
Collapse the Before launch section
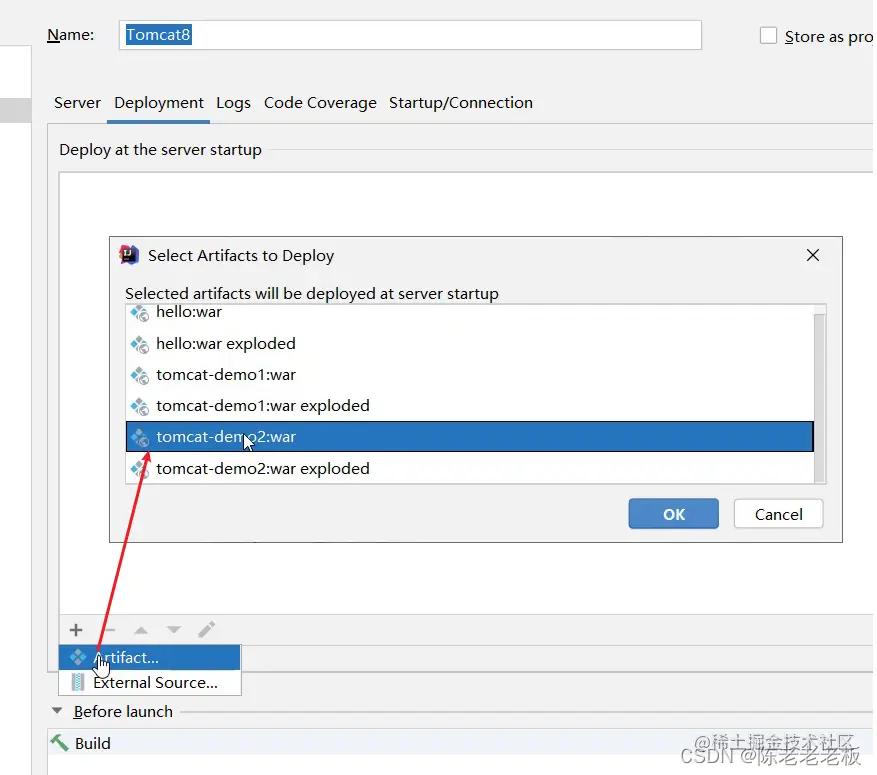[56, 711]
